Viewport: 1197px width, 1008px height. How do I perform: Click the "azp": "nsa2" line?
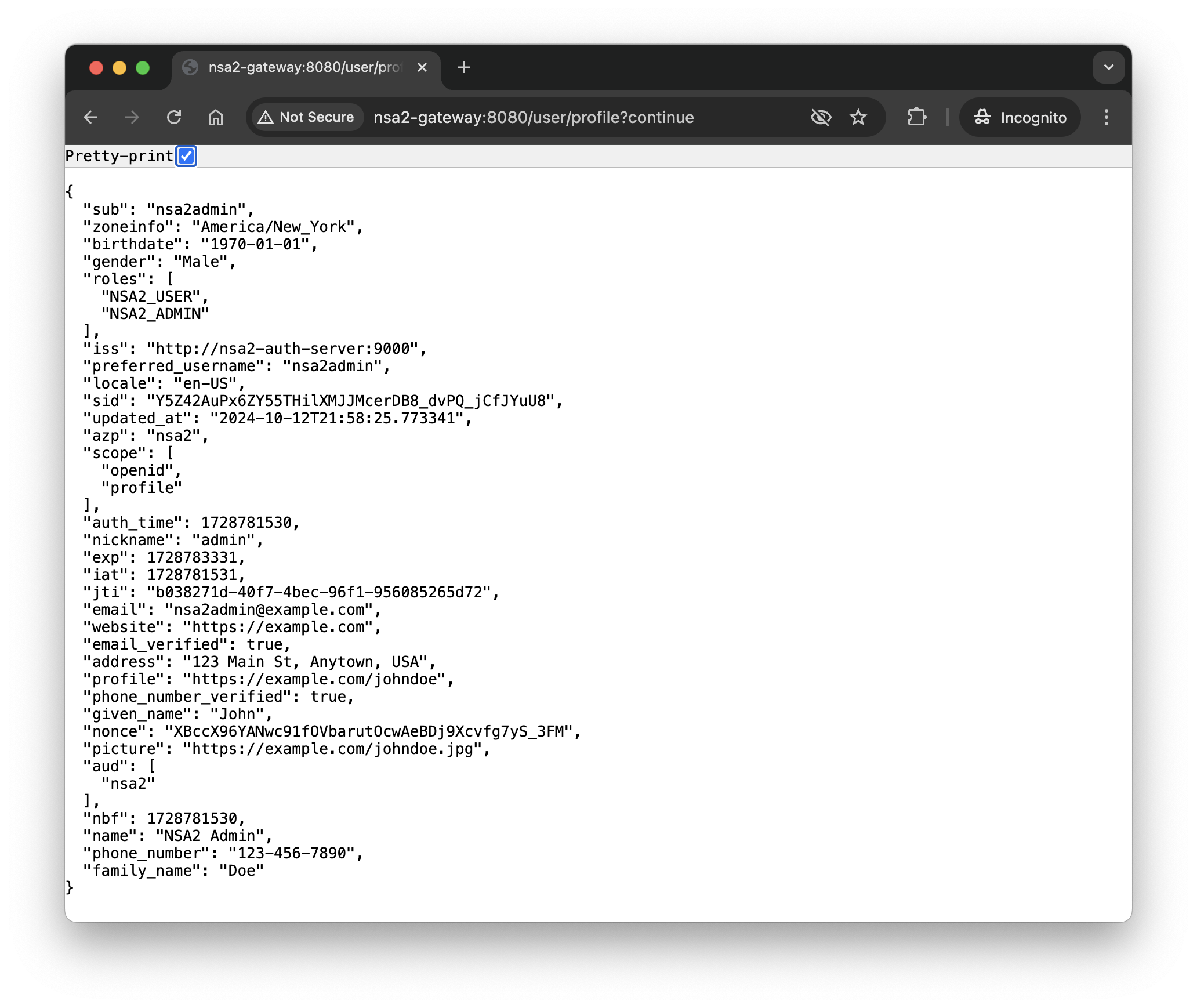146,436
